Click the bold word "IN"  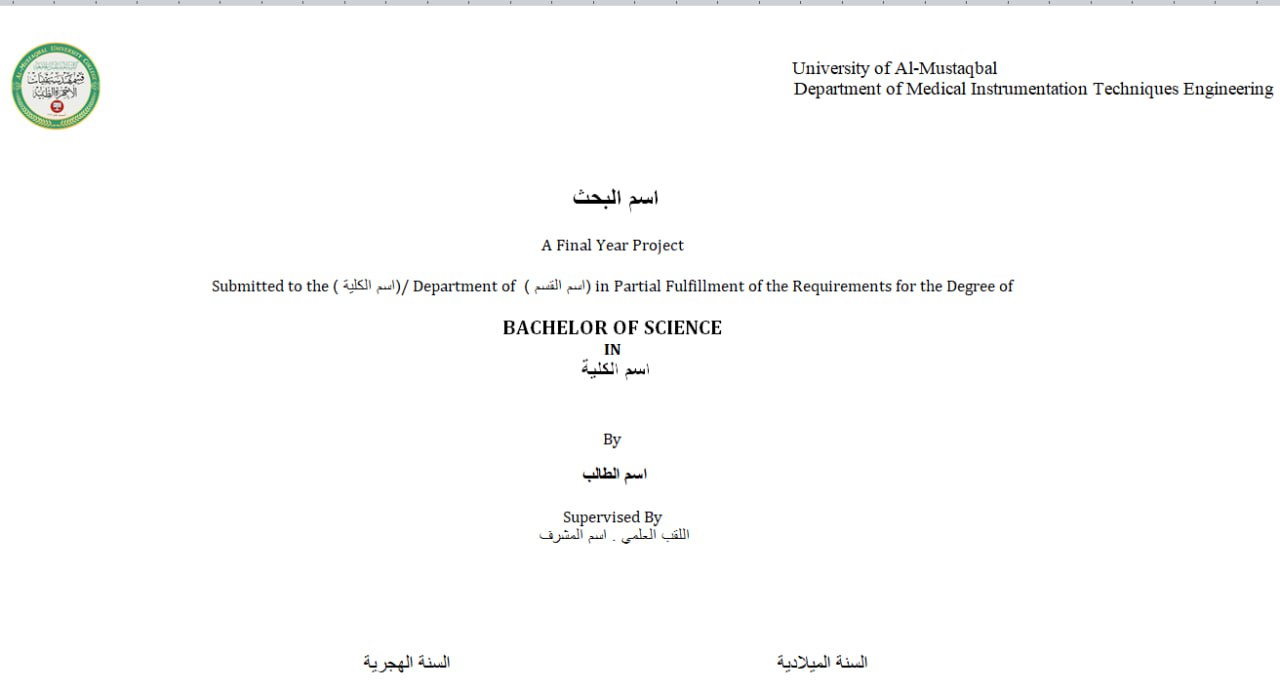pos(612,350)
